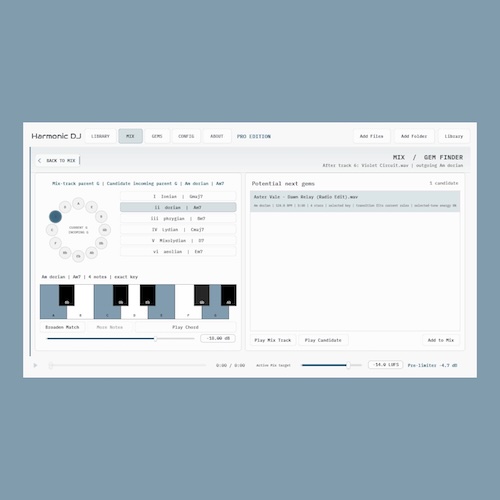Click the MIX / GEM FINDER title
This screenshot has width=500, height=500.
coord(428,157)
